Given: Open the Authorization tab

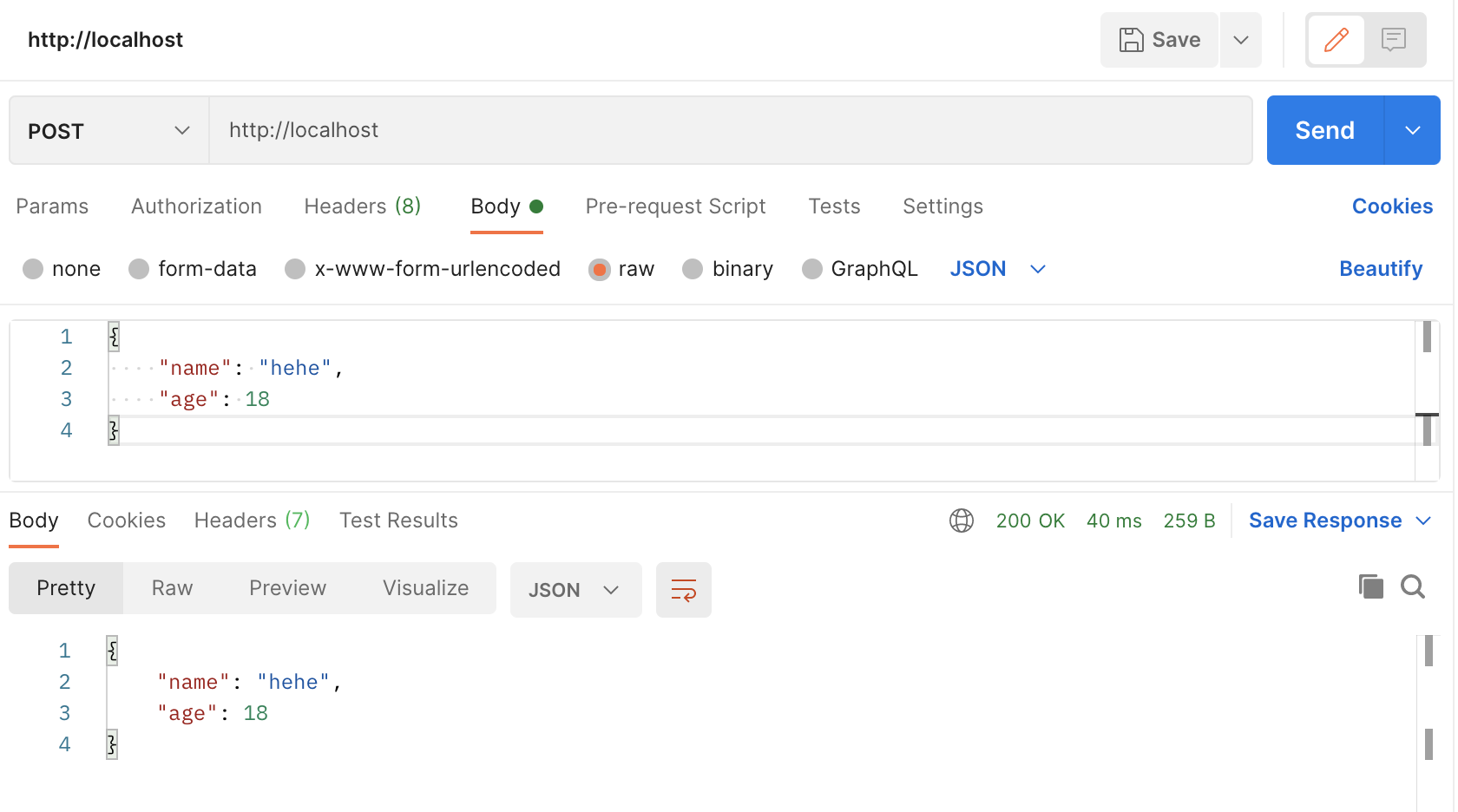Looking at the screenshot, I should coord(196,206).
